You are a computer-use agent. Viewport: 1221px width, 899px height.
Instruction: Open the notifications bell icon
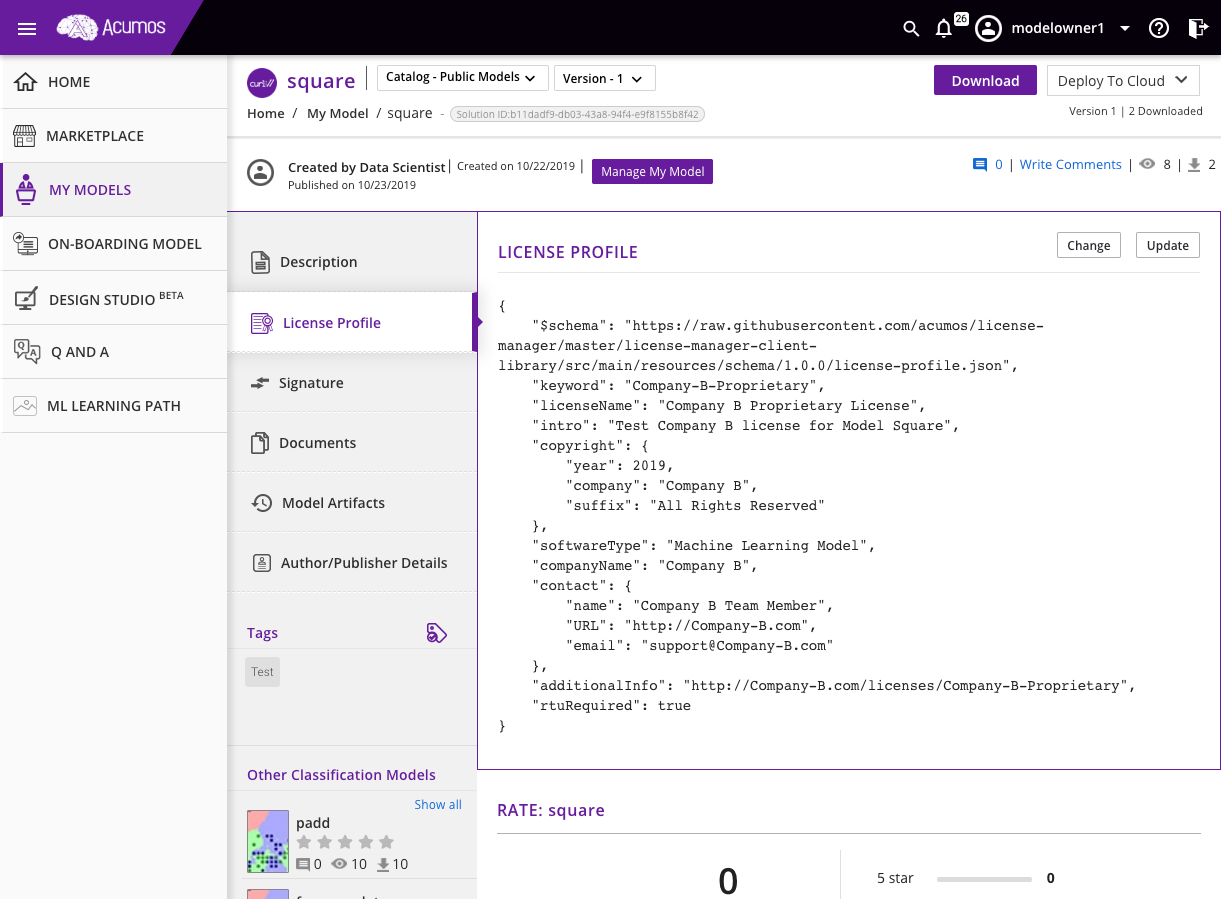tap(943, 29)
